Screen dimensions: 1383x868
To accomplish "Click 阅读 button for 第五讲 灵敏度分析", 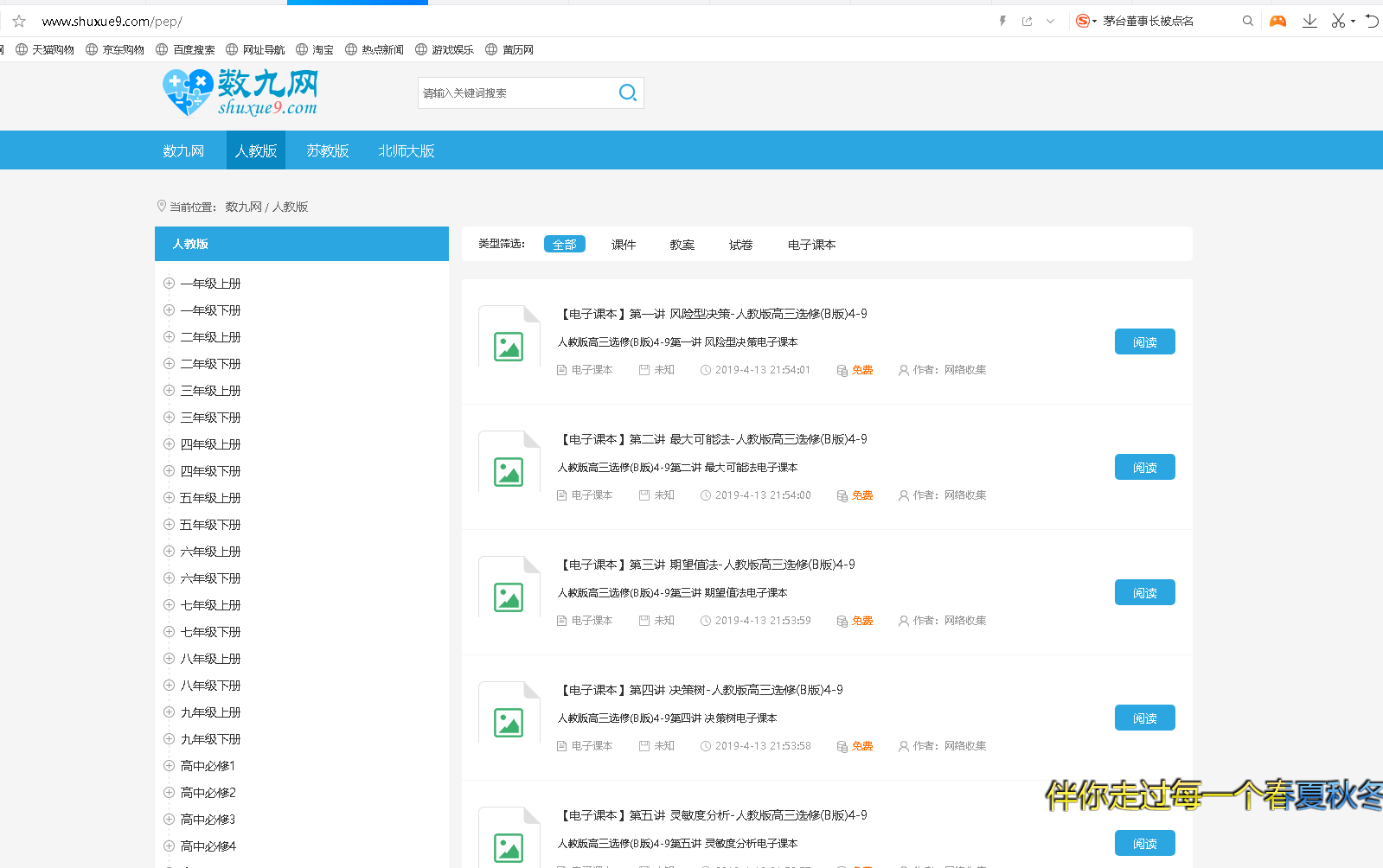I will (1145, 843).
